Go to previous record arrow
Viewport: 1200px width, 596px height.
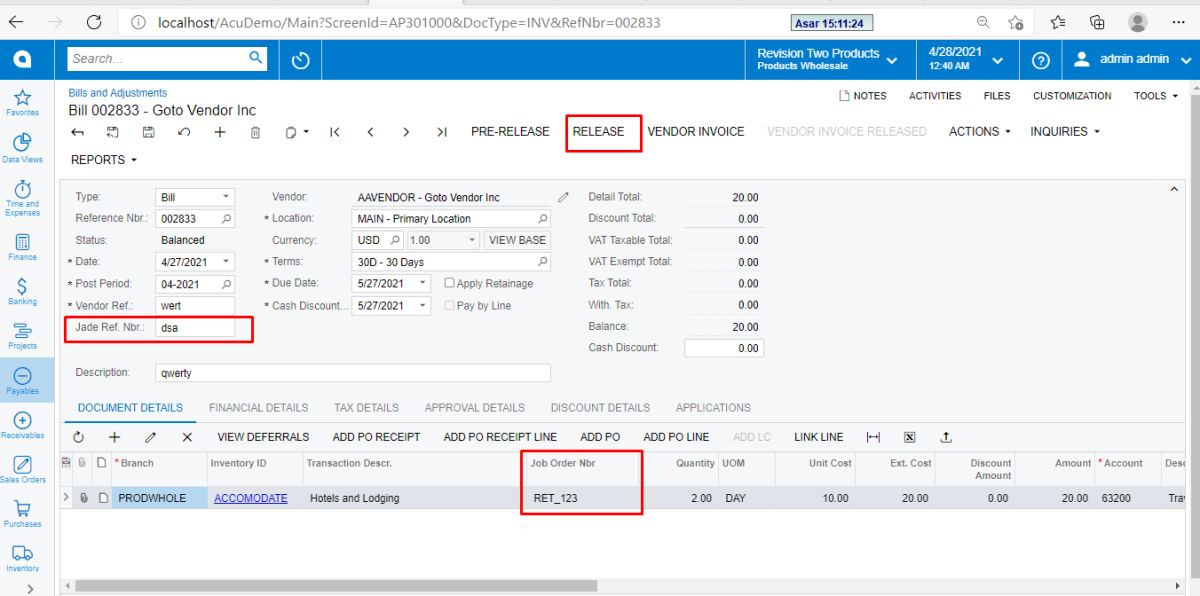coord(370,131)
